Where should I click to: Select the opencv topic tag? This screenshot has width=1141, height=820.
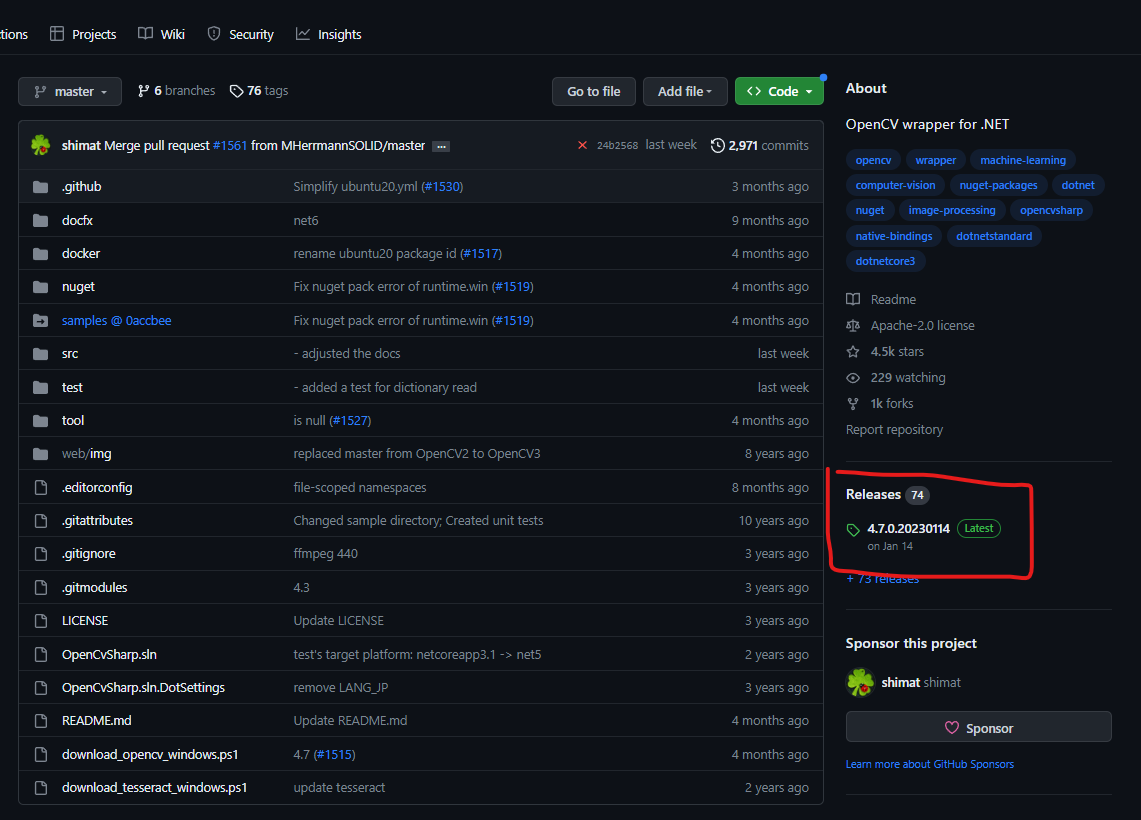[x=873, y=160]
